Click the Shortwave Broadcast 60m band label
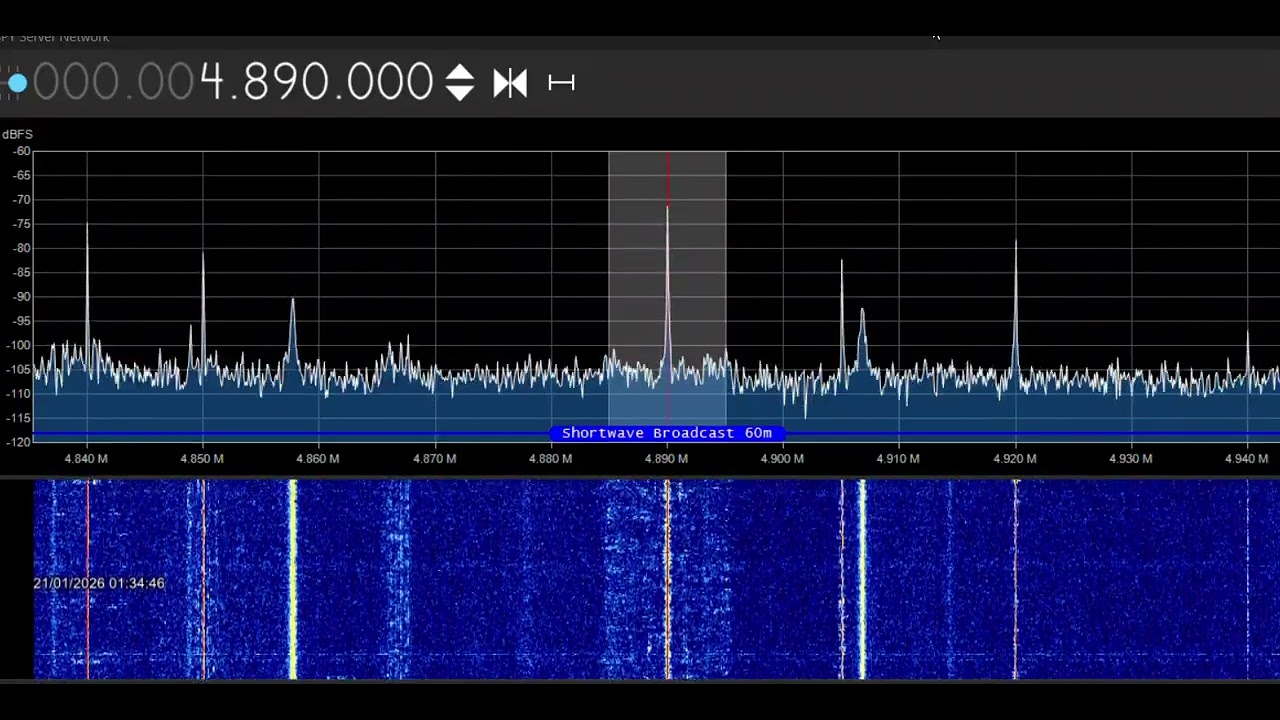 pyautogui.click(x=667, y=433)
